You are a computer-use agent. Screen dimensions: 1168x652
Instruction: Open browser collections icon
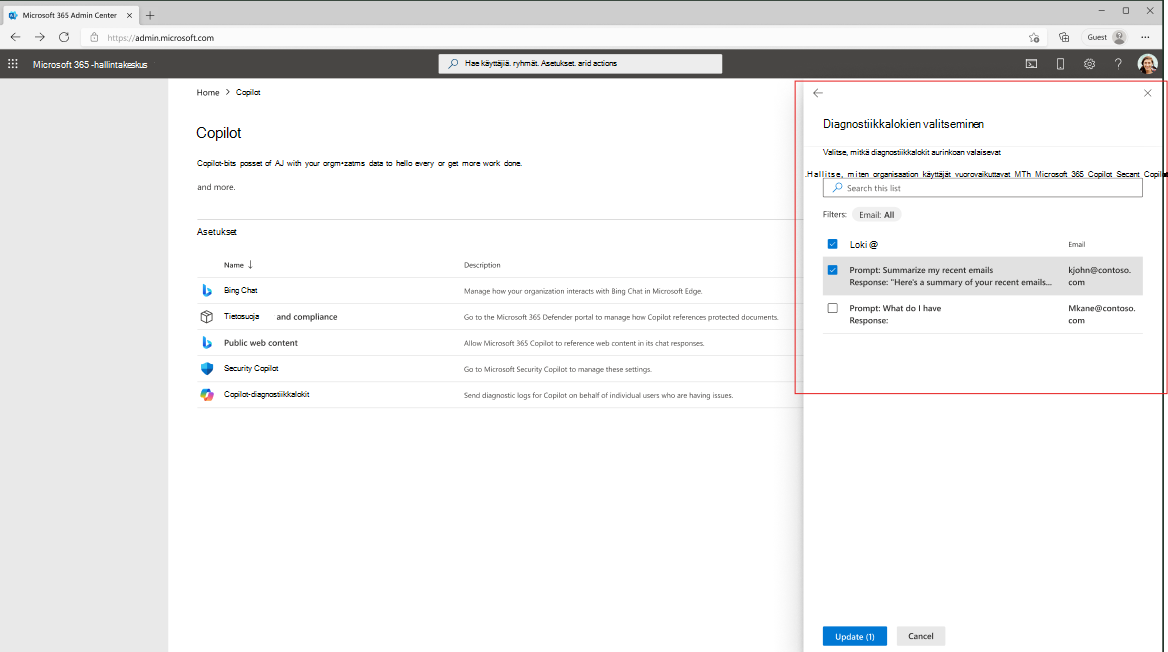pyautogui.click(x=1064, y=37)
